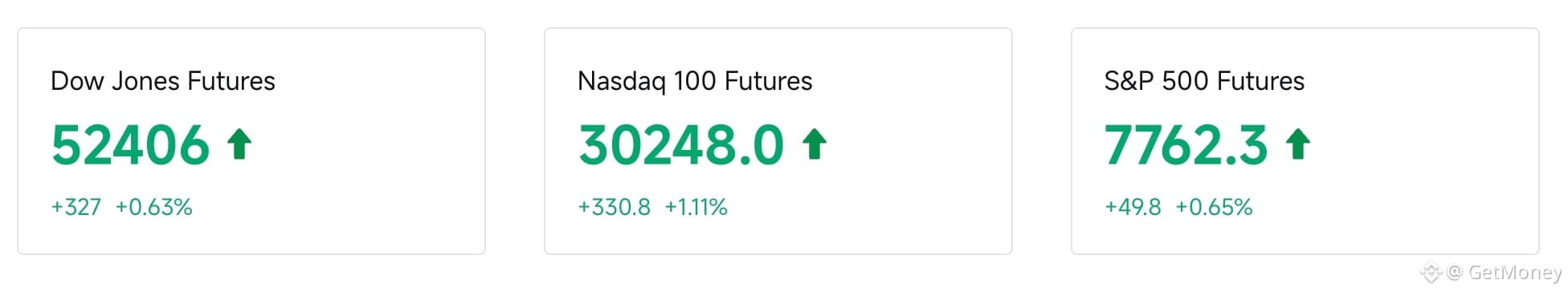The width and height of the screenshot is (1568, 292).
Task: Open the Dow Jones Futures card
Action: click(x=251, y=141)
